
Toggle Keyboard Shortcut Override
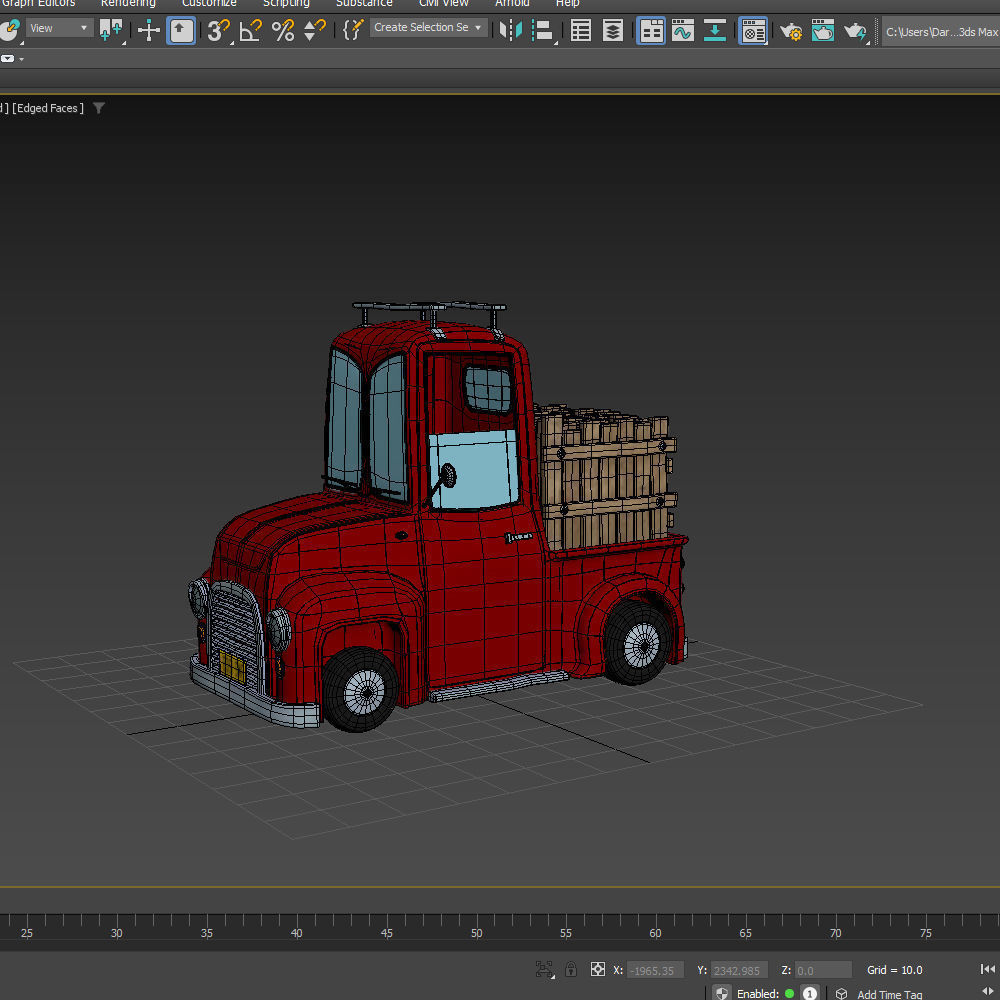(181, 30)
